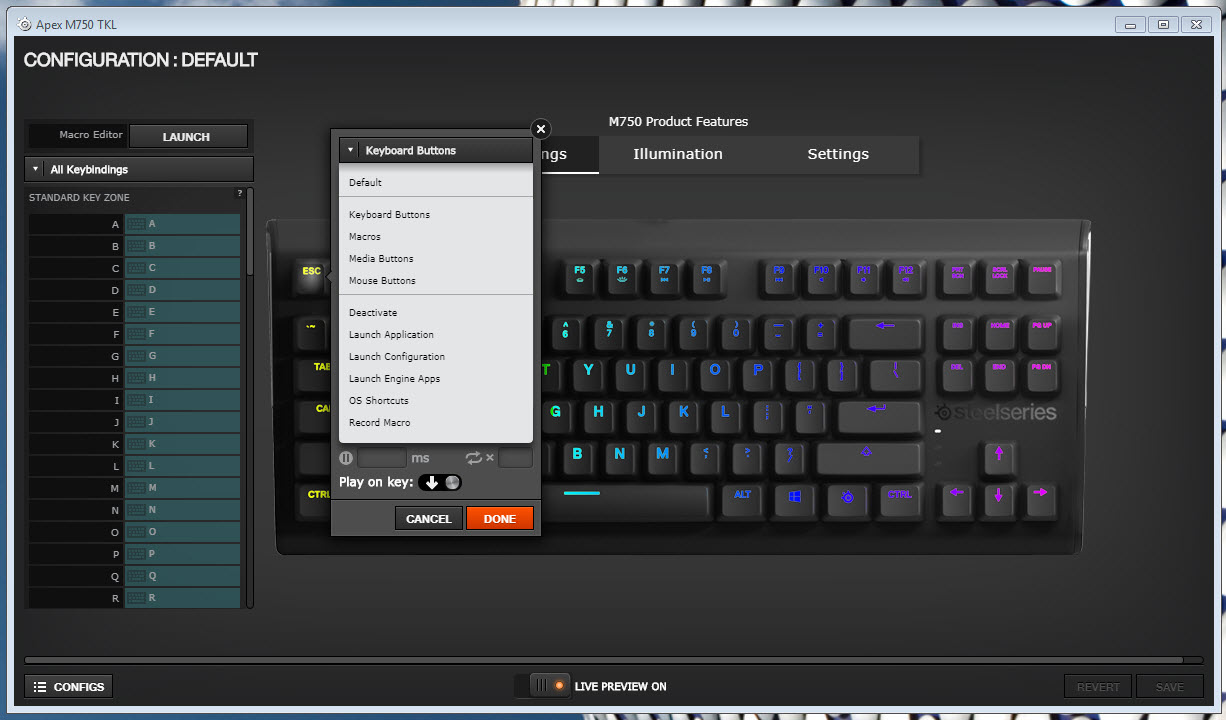This screenshot has width=1226, height=720.
Task: Select the F12 key on keyboard image
Action: coord(906,277)
